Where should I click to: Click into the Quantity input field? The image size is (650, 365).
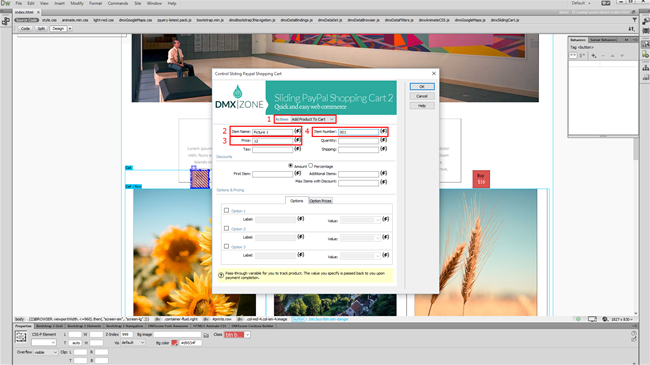click(x=358, y=141)
